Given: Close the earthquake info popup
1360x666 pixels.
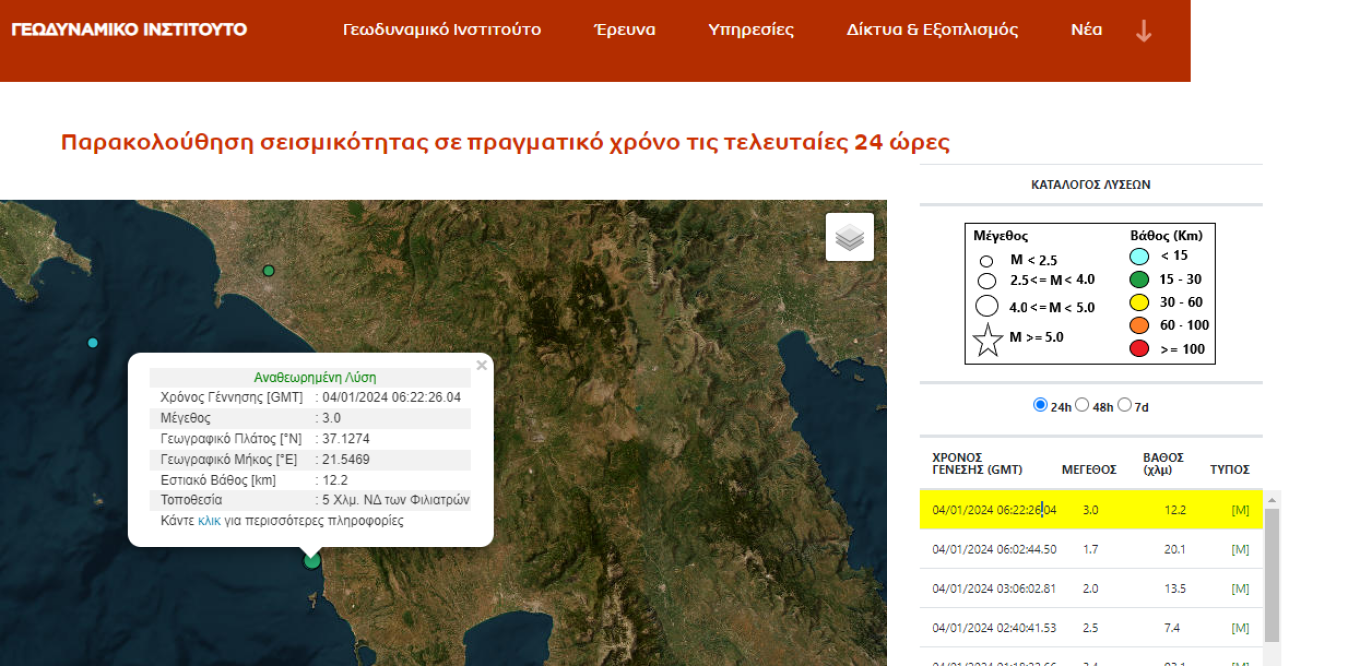Looking at the screenshot, I should point(482,366).
